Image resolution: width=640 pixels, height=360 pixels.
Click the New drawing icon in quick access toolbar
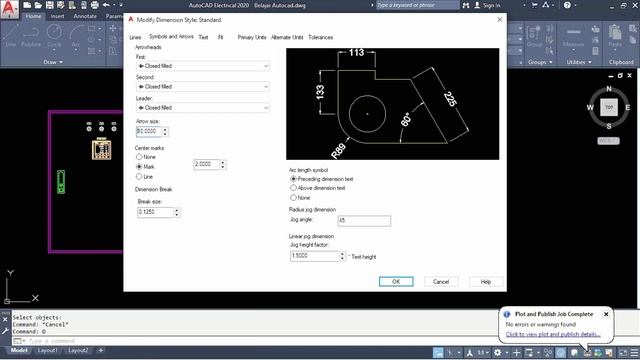coord(27,5)
